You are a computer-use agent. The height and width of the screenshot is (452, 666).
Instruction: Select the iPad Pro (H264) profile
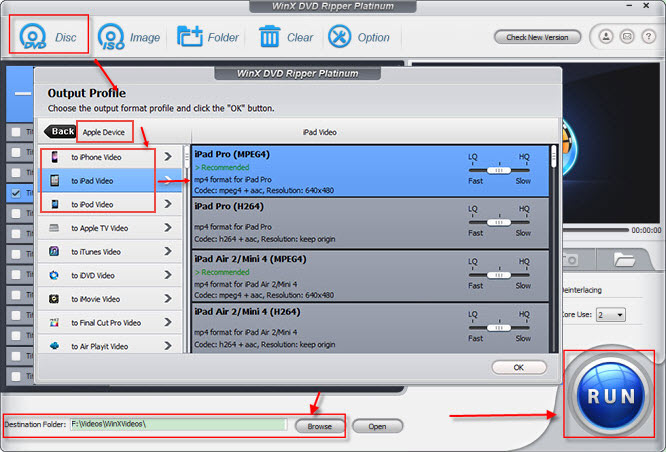tap(370, 223)
